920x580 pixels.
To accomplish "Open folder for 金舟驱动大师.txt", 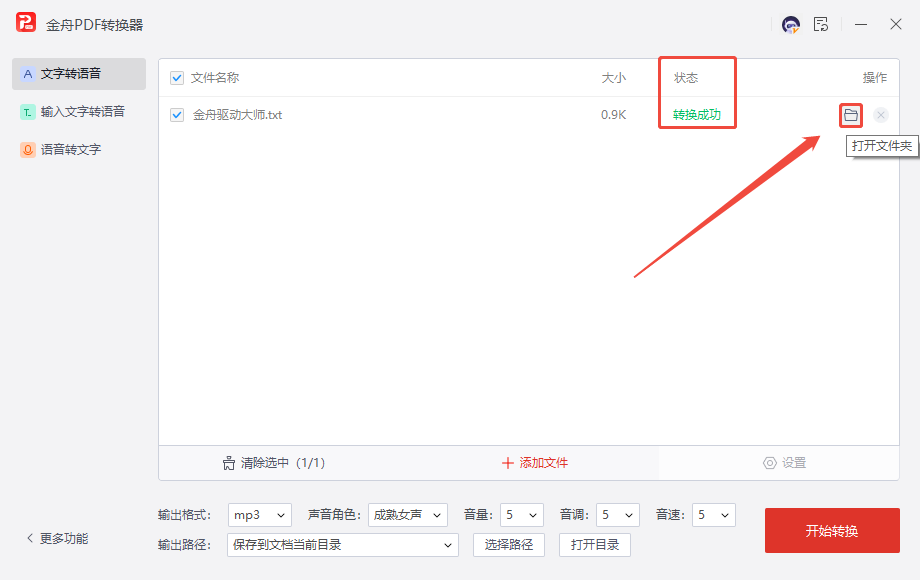I will pos(851,115).
